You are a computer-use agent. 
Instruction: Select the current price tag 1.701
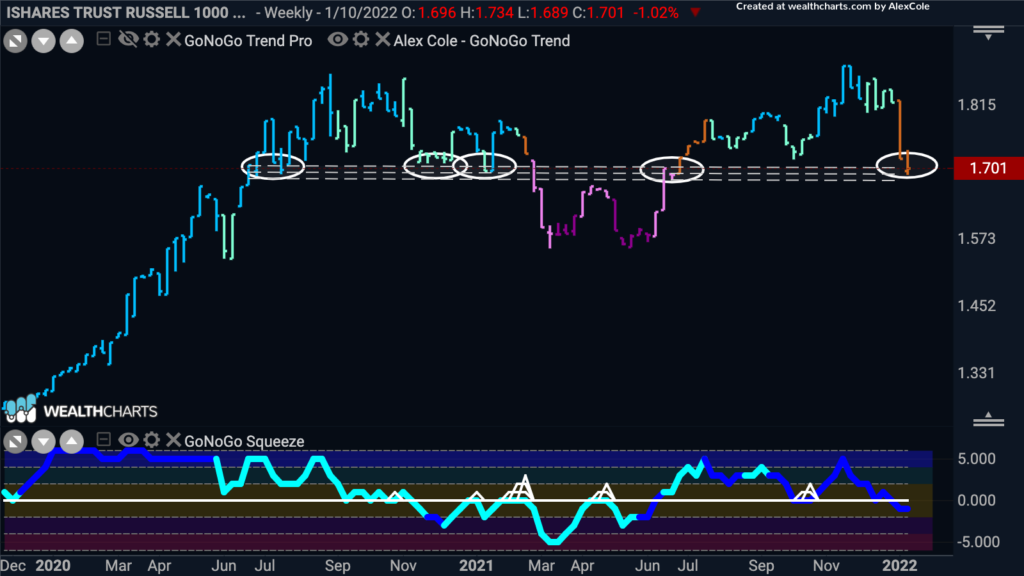pos(988,168)
